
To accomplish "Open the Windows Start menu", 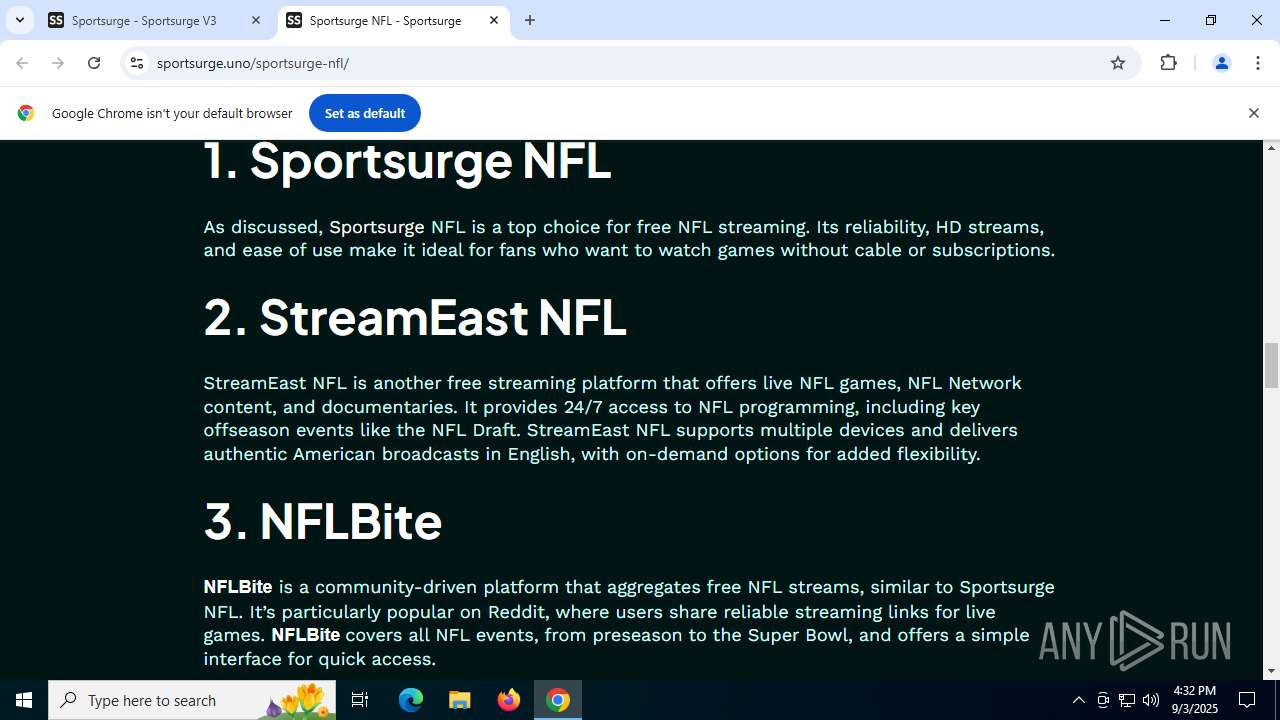I will (24, 700).
